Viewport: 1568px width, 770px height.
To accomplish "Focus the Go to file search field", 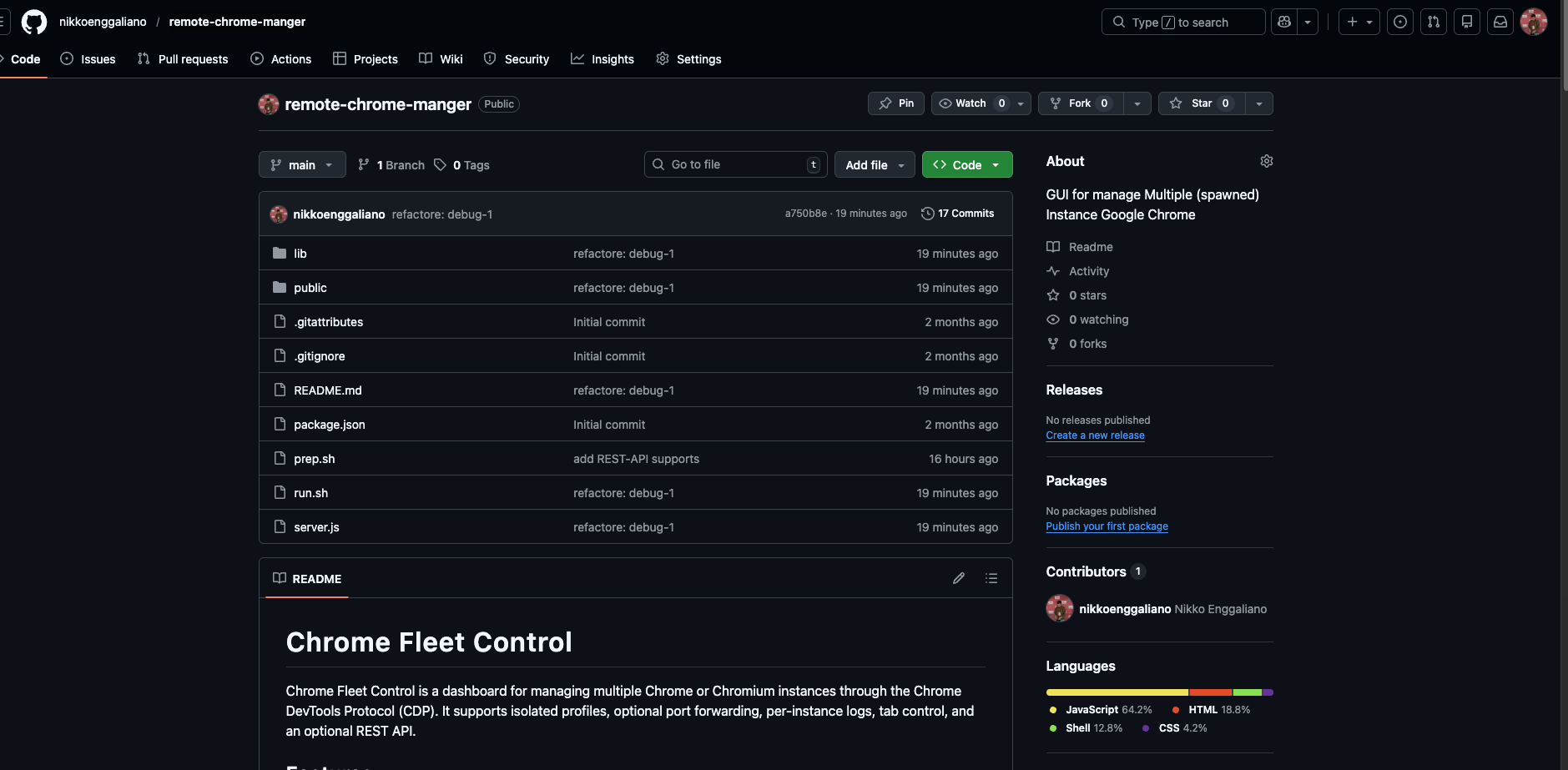I will (x=734, y=164).
